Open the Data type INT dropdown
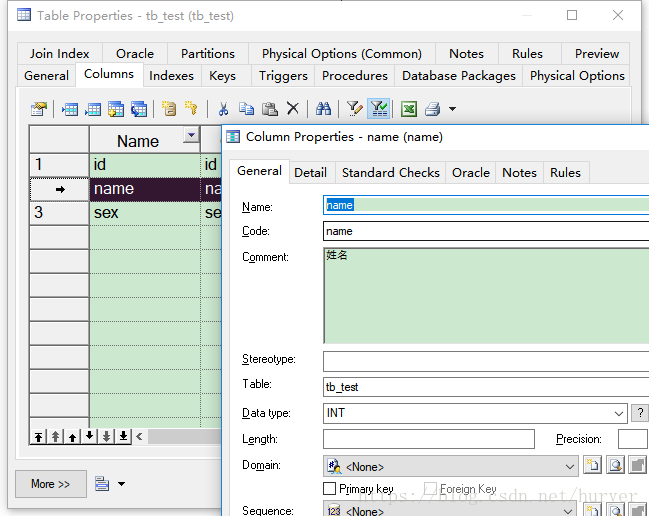Screen dimensions: 649x516 tap(618, 413)
